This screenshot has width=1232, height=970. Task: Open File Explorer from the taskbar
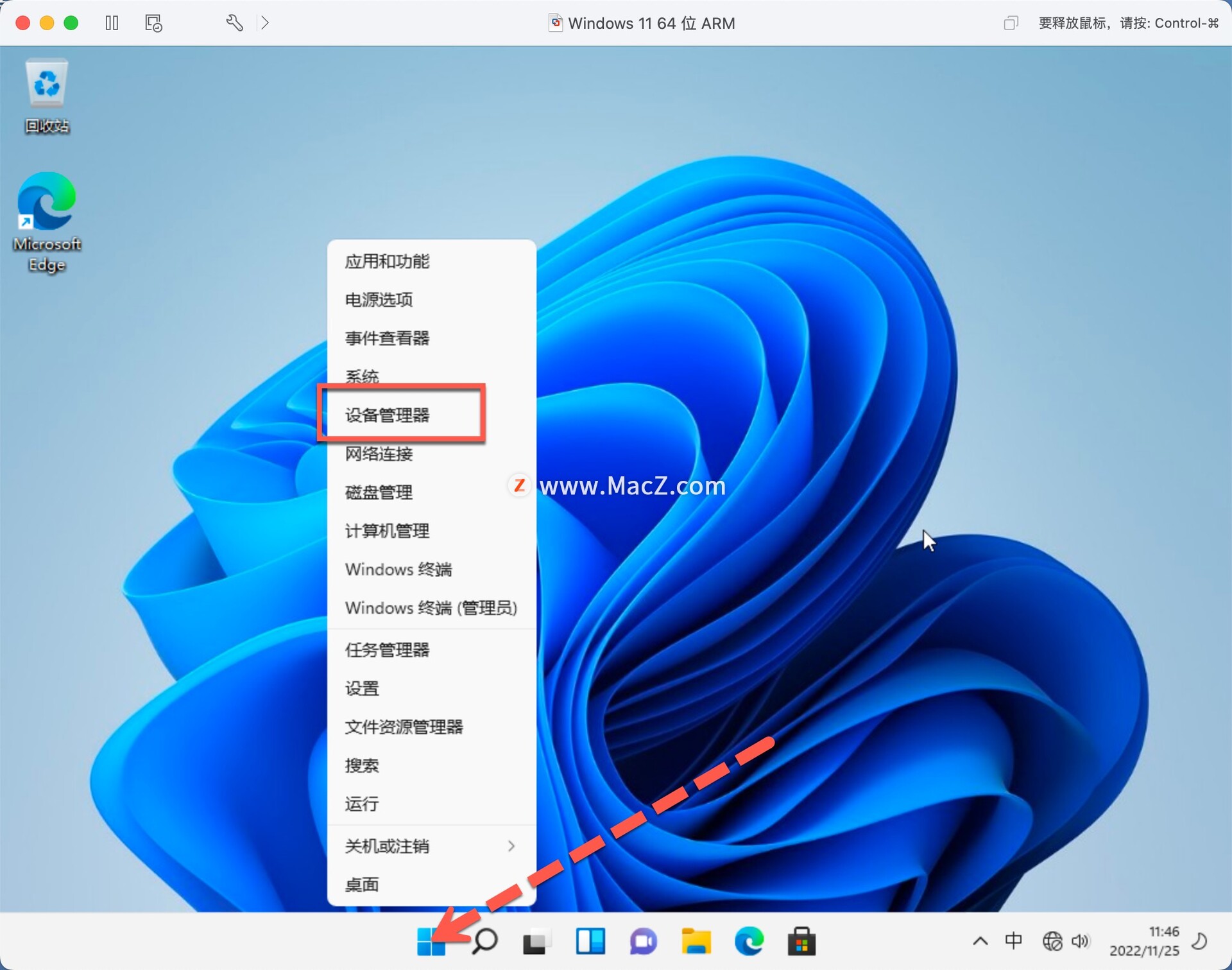(x=697, y=941)
